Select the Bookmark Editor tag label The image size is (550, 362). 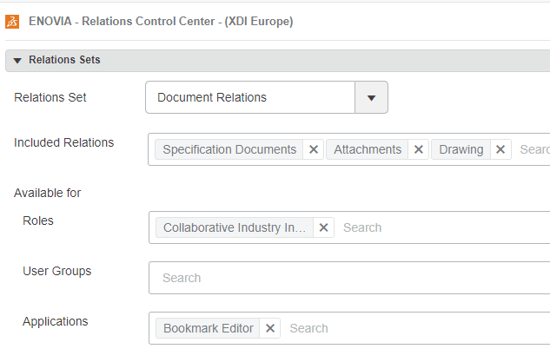tap(208, 328)
